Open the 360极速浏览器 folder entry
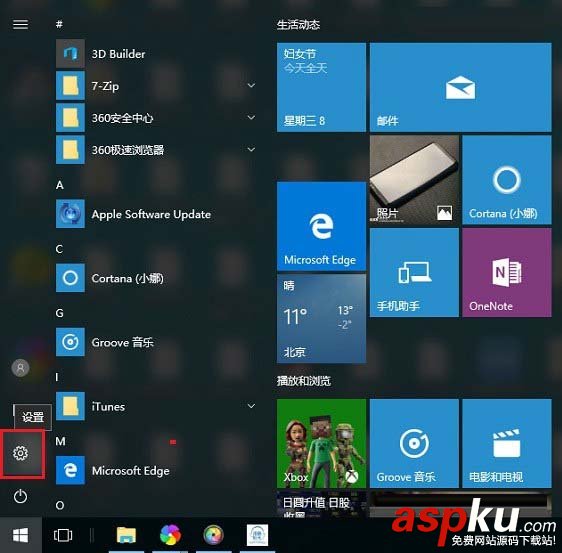562x553 pixels. [x=156, y=150]
